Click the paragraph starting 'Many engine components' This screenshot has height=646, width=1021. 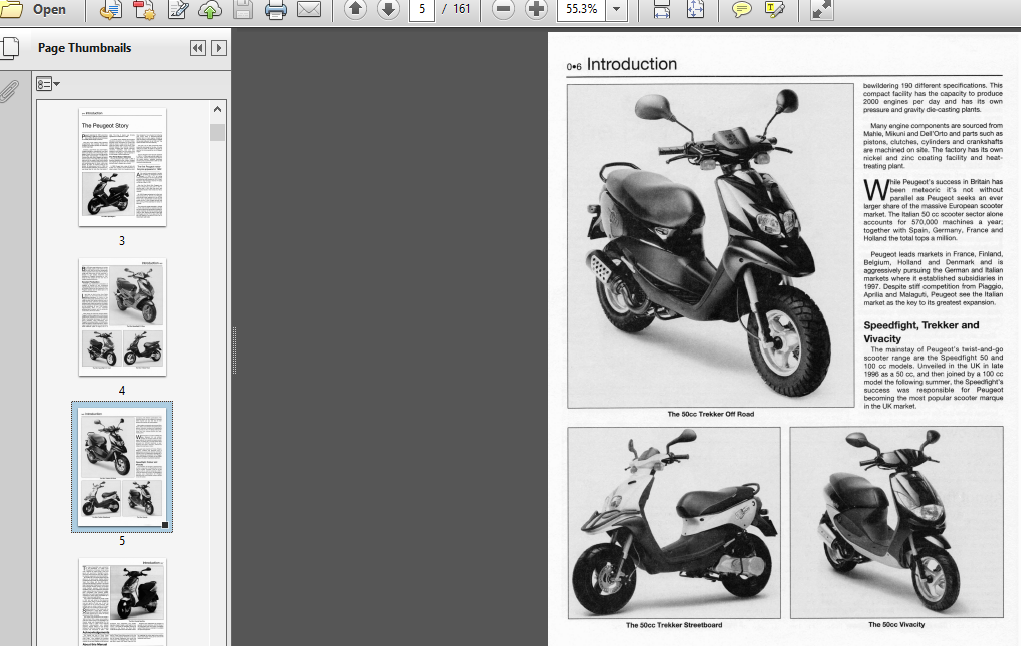click(933, 145)
